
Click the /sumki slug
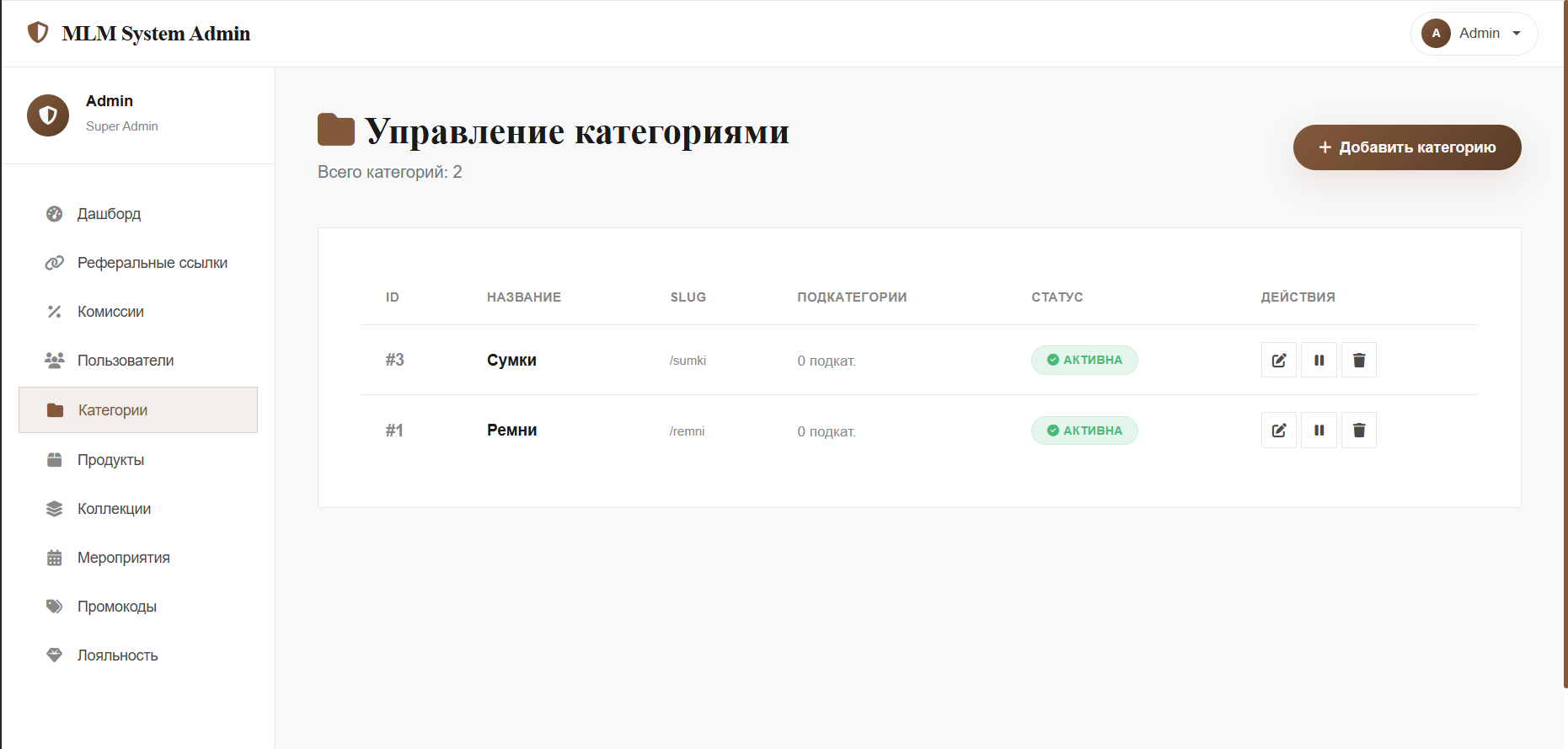(688, 361)
